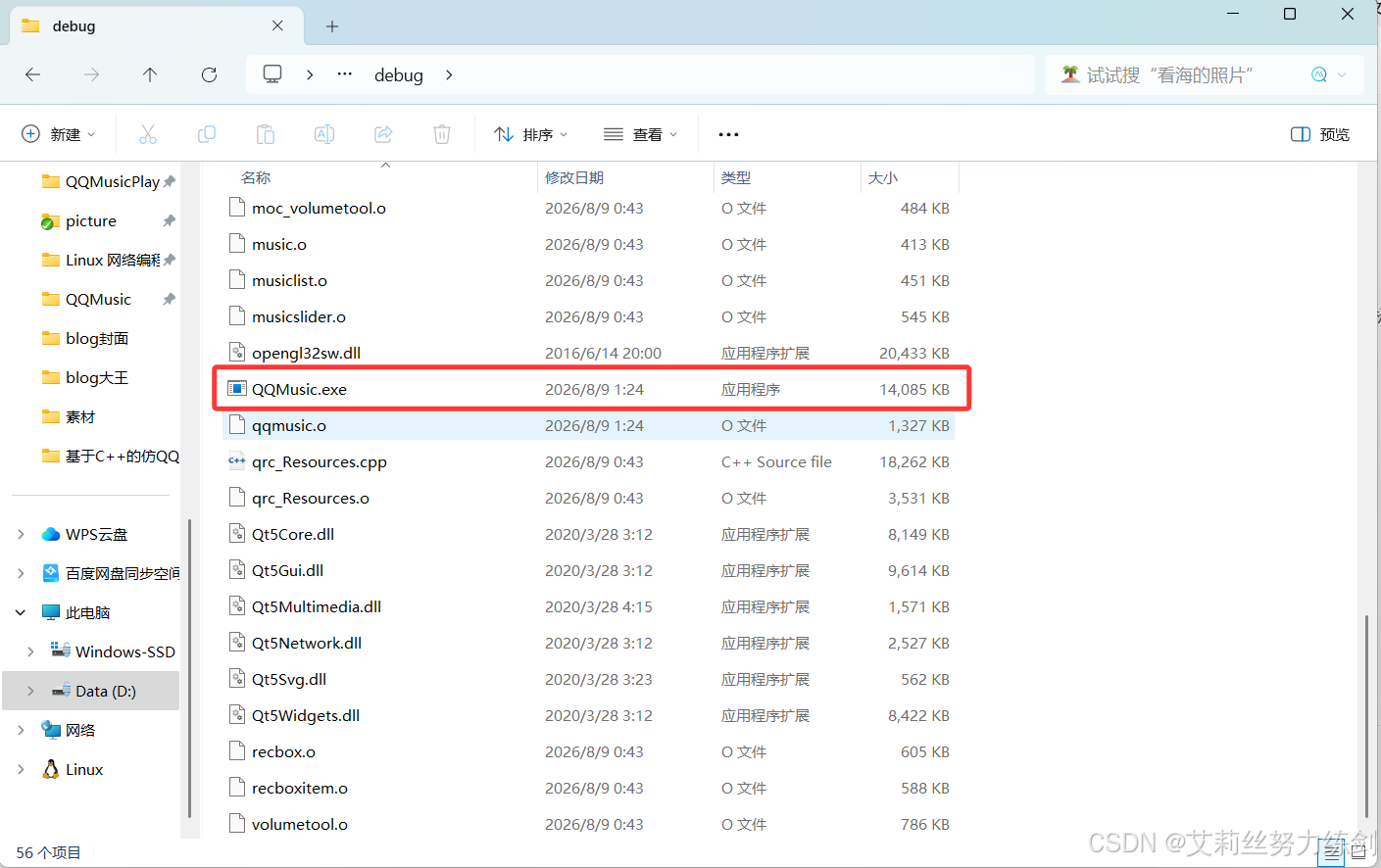Viewport: 1381px width, 868px height.
Task: Switch to the debug tab
Action: [155, 26]
